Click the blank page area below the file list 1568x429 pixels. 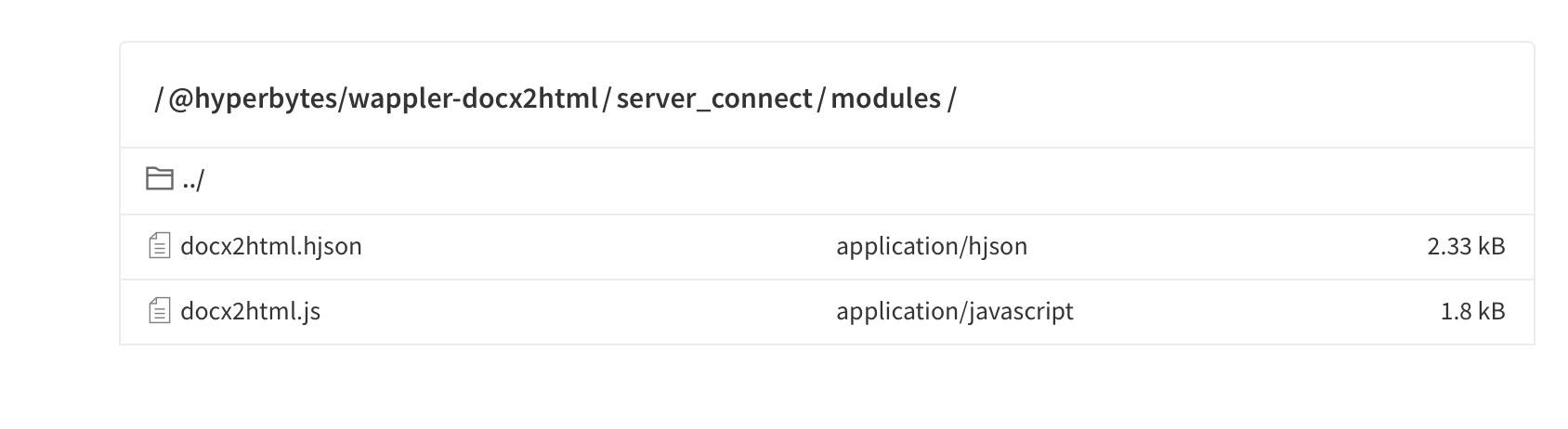coord(784,390)
